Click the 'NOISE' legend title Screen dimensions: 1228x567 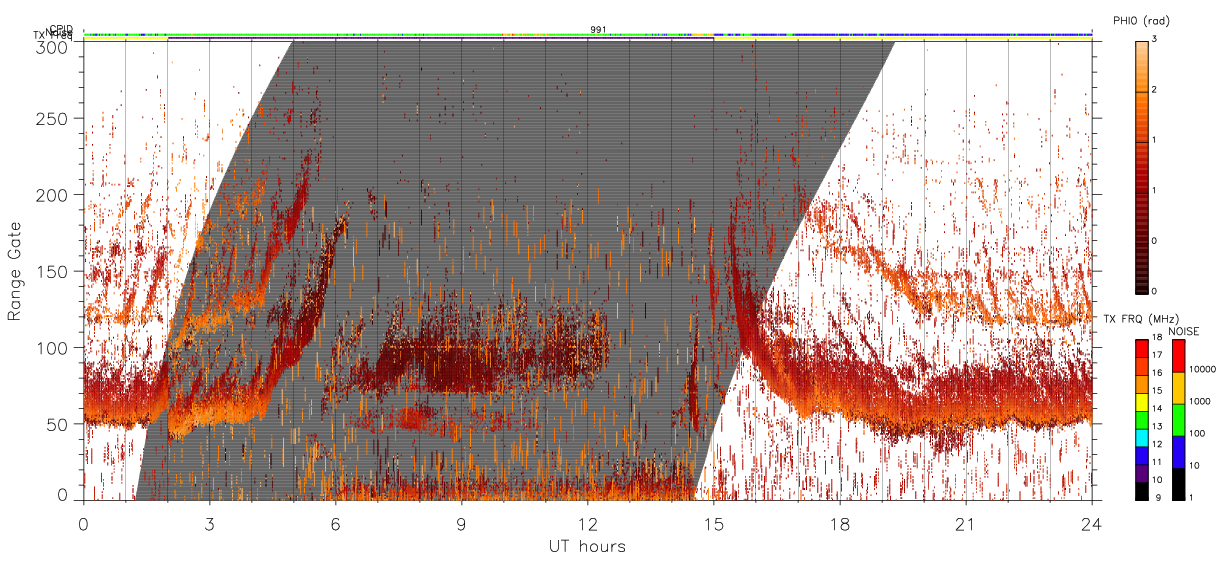pyautogui.click(x=1184, y=331)
